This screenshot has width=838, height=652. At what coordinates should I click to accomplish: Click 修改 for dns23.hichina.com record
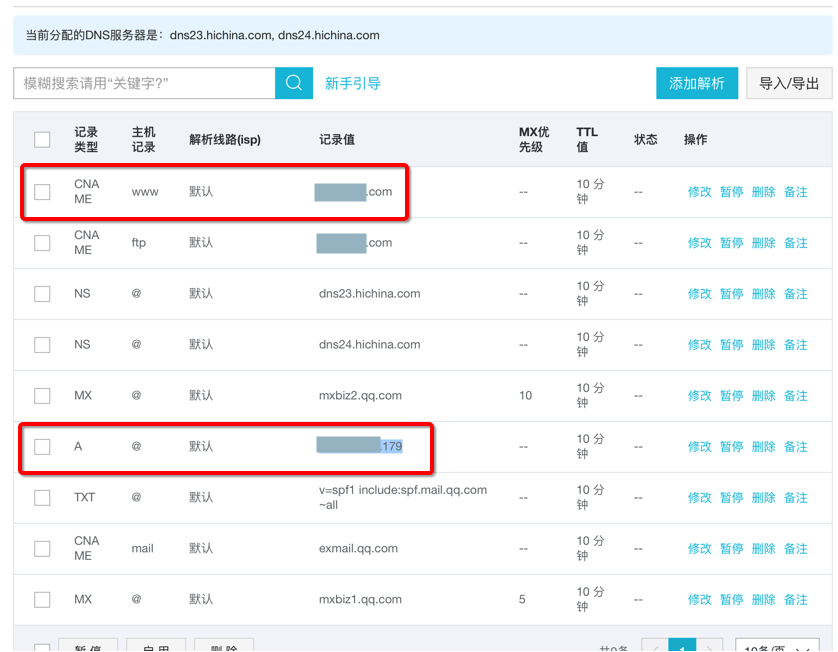(700, 294)
